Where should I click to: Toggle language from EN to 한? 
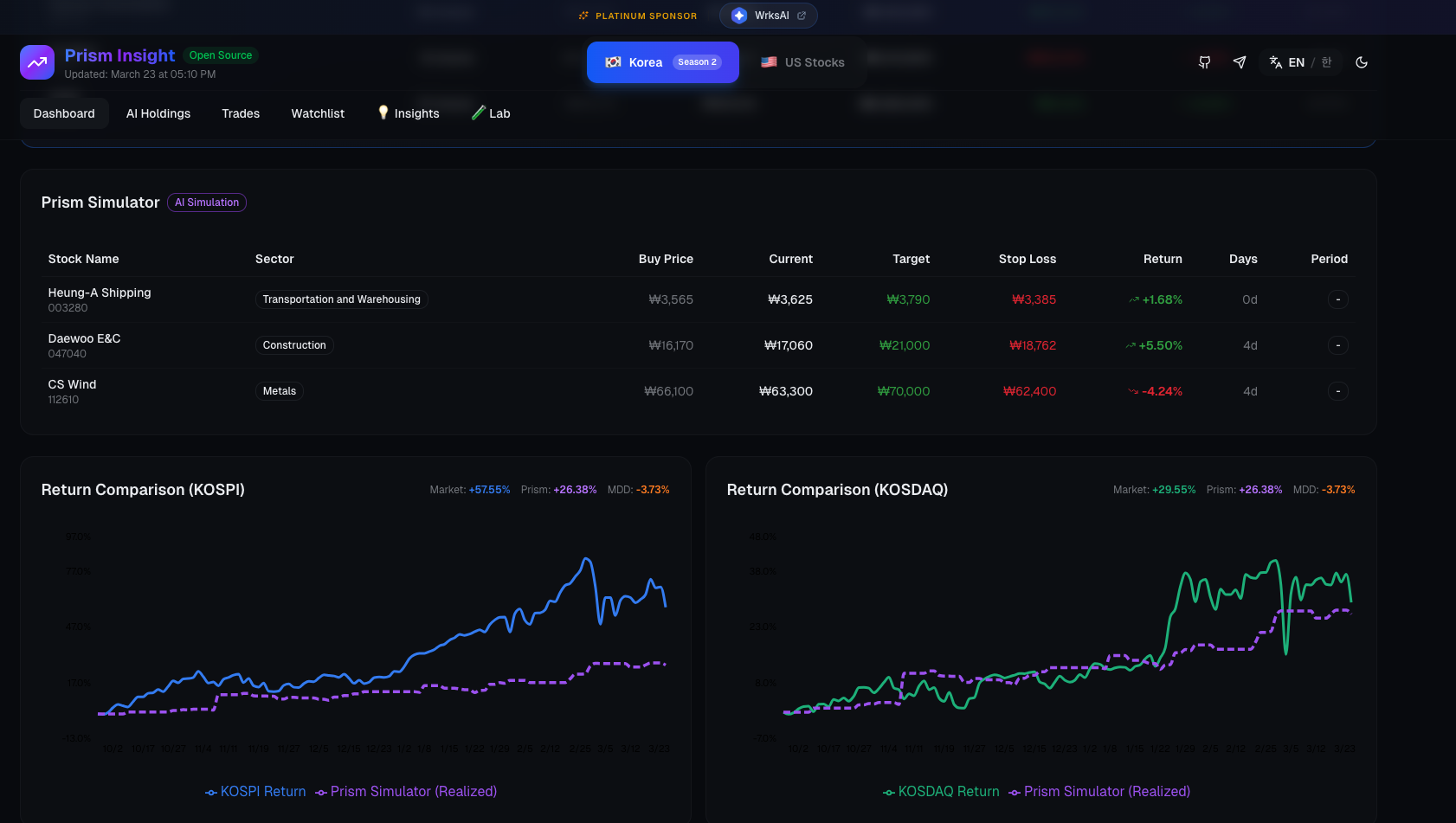click(x=1325, y=61)
